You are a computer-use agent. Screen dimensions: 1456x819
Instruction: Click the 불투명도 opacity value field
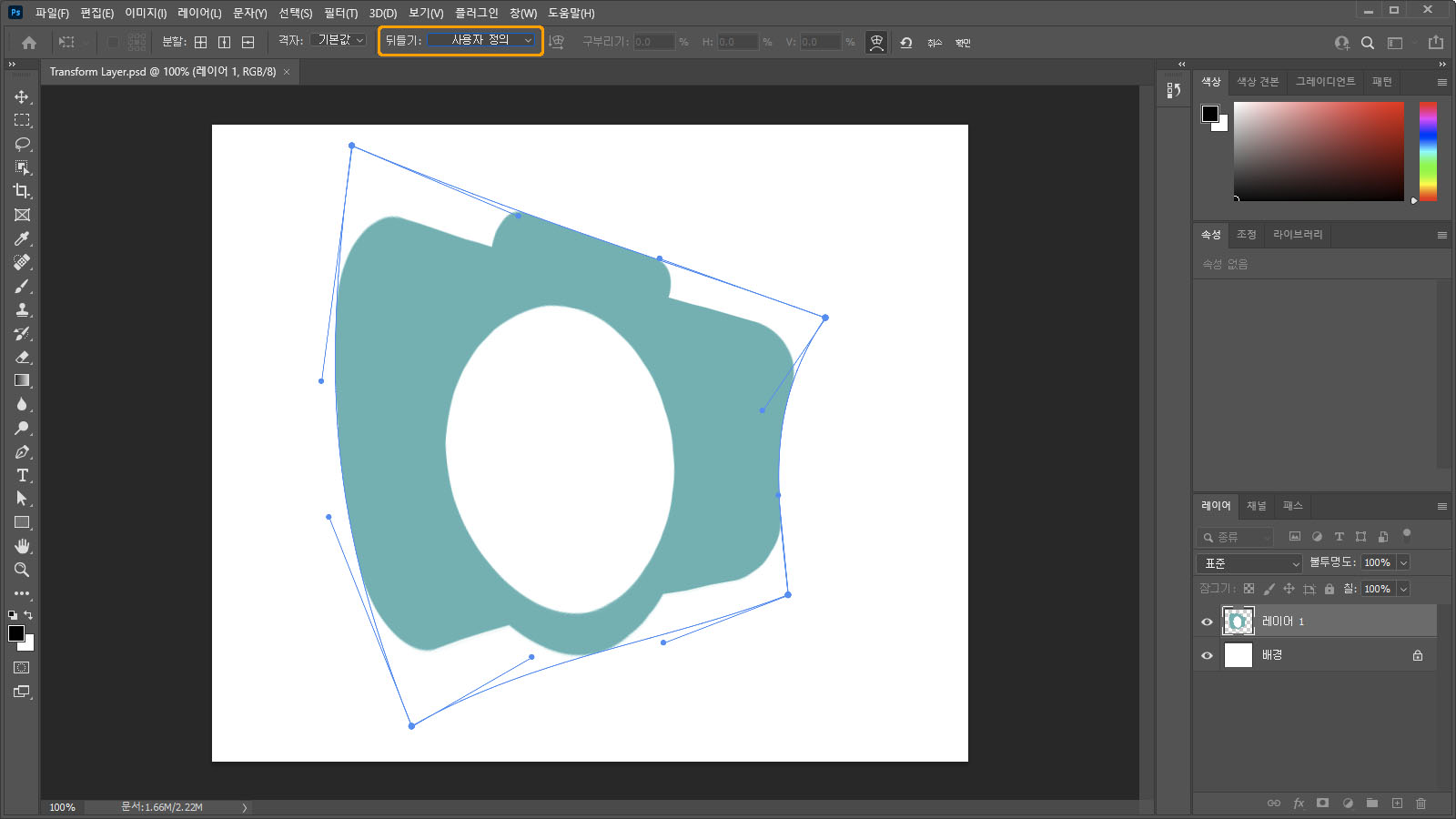coord(1377,562)
